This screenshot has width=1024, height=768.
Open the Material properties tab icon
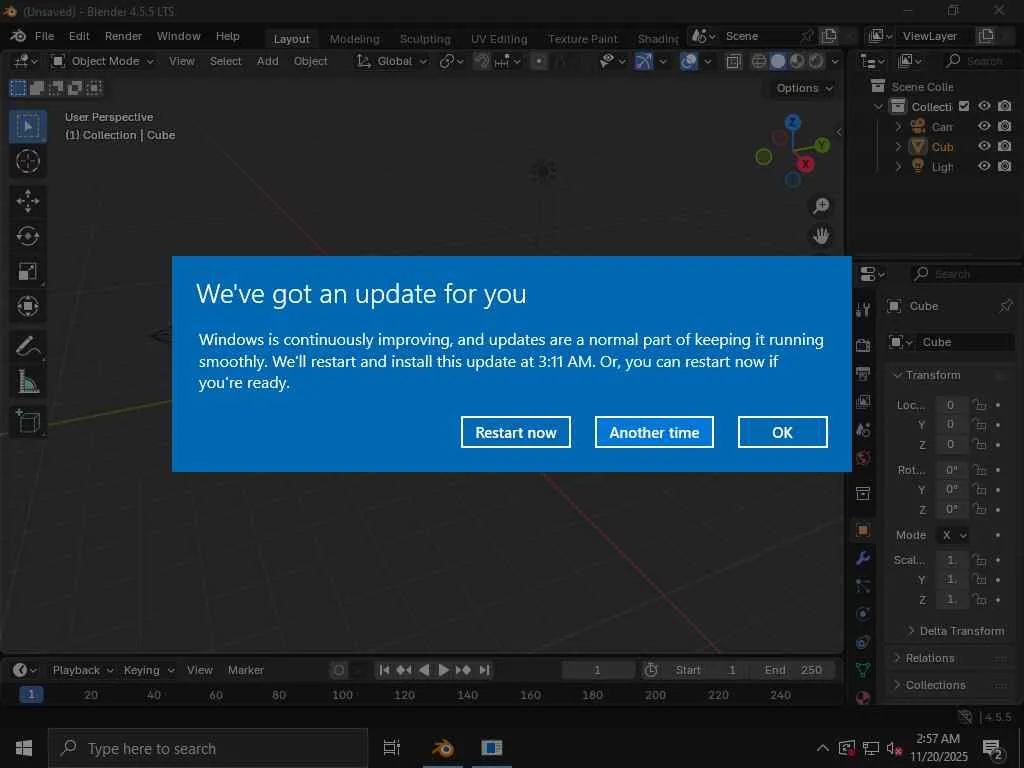[863, 698]
